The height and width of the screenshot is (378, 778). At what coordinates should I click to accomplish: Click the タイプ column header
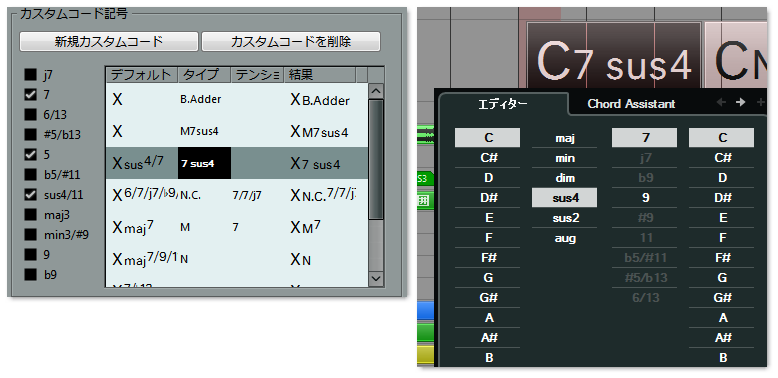[x=204, y=75]
